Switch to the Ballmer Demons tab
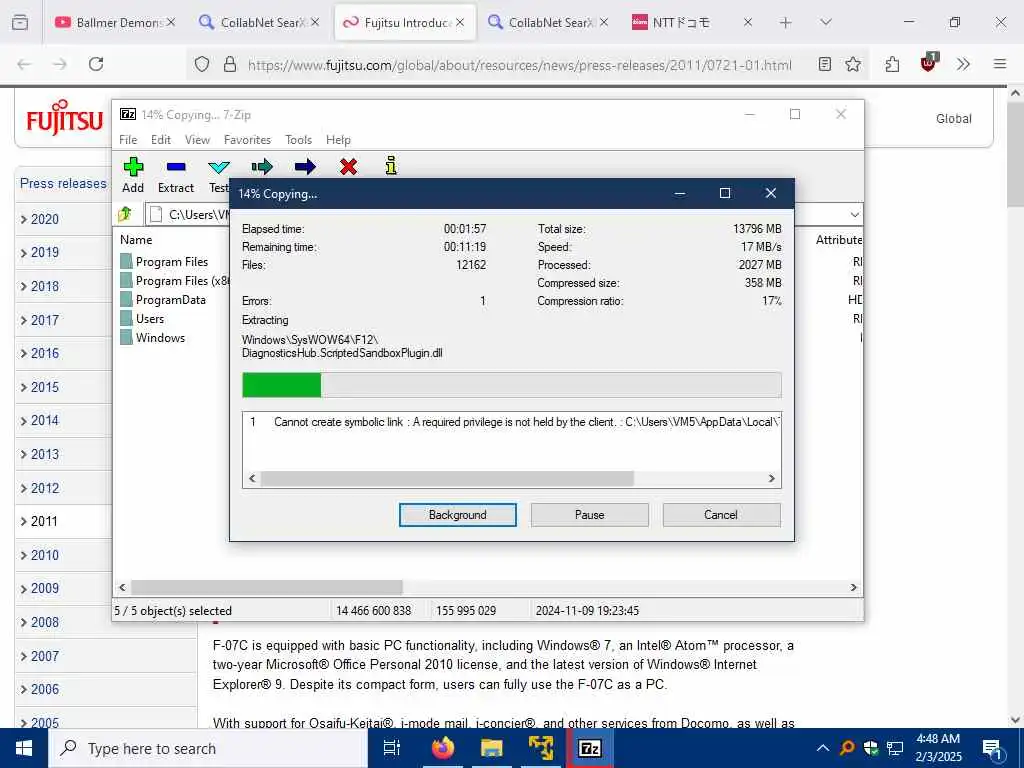Image resolution: width=1024 pixels, height=768 pixels. point(115,23)
